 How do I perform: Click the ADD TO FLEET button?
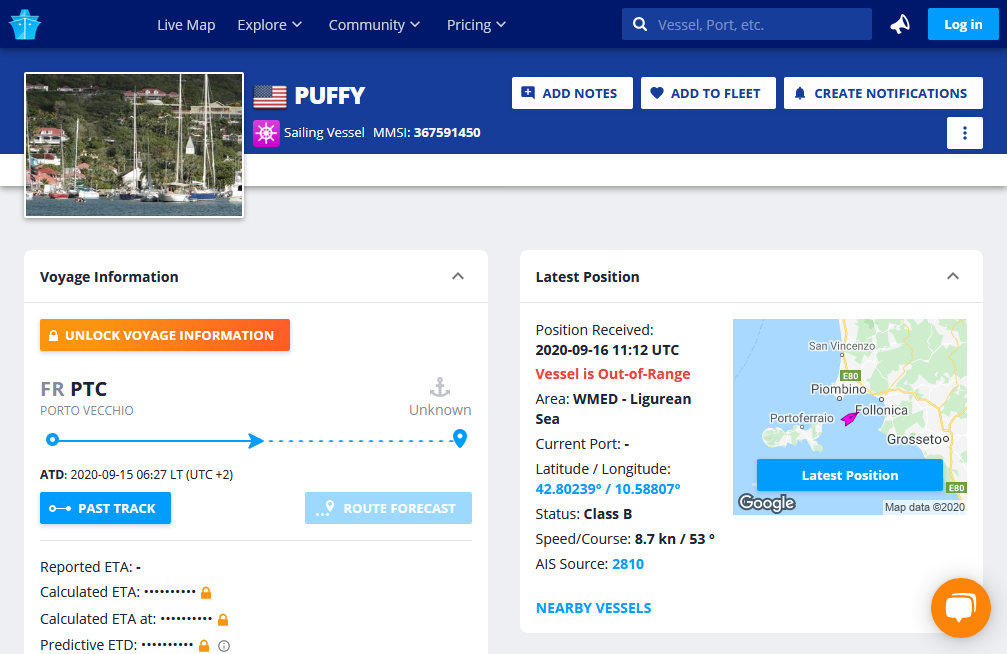(x=708, y=93)
